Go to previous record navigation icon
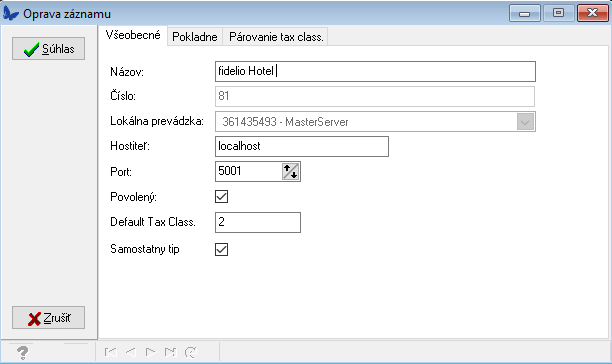Image resolution: width=612 pixels, height=364 pixels. pos(131,352)
